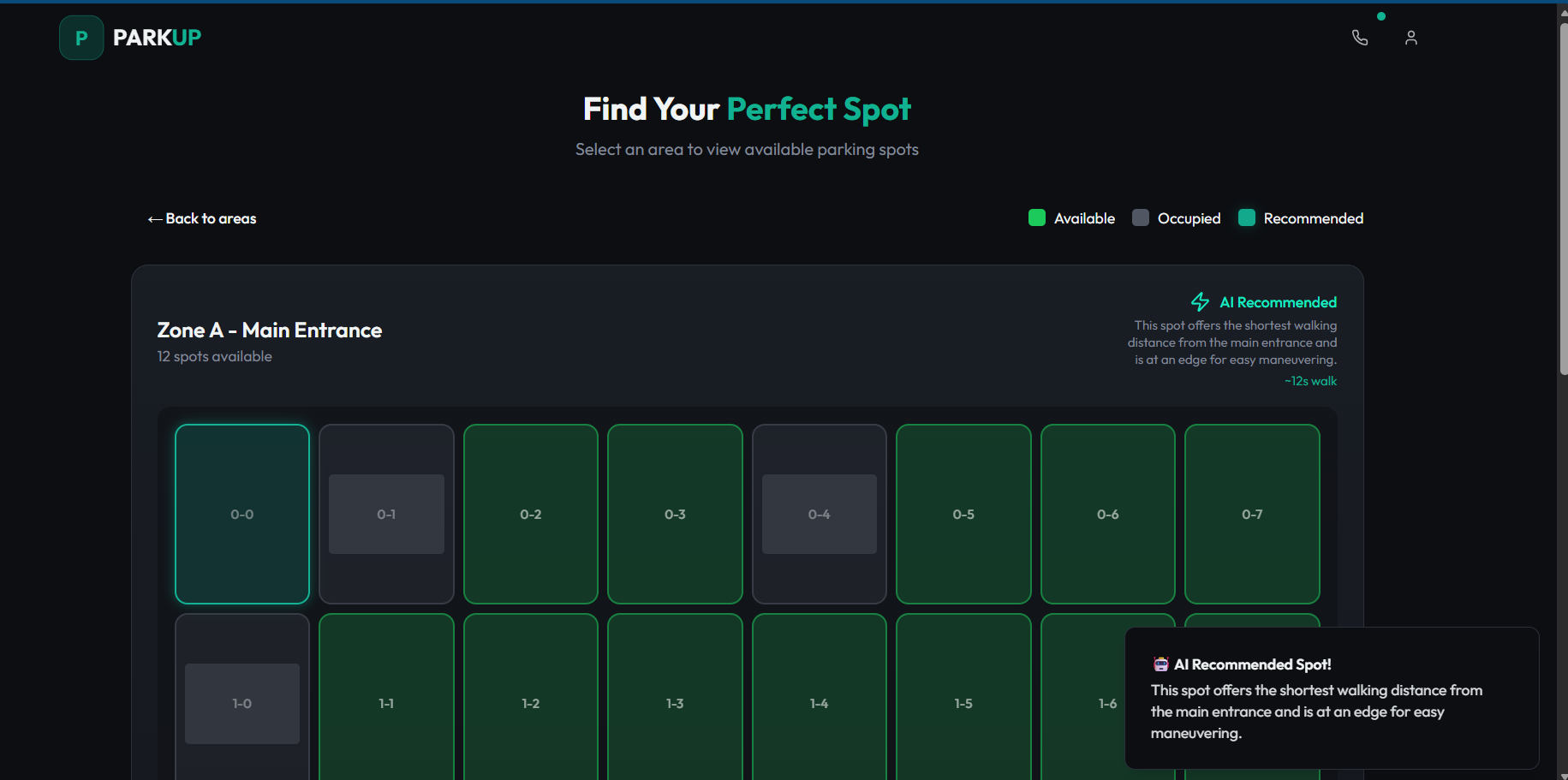Click the 12 spots available text

point(215,356)
